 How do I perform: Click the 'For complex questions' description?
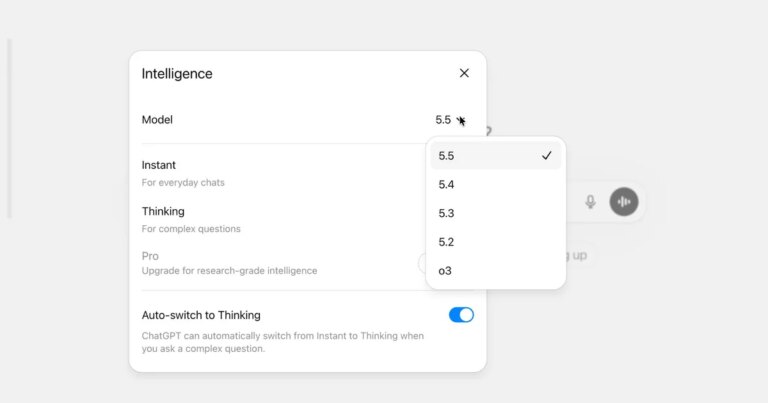[191, 229]
